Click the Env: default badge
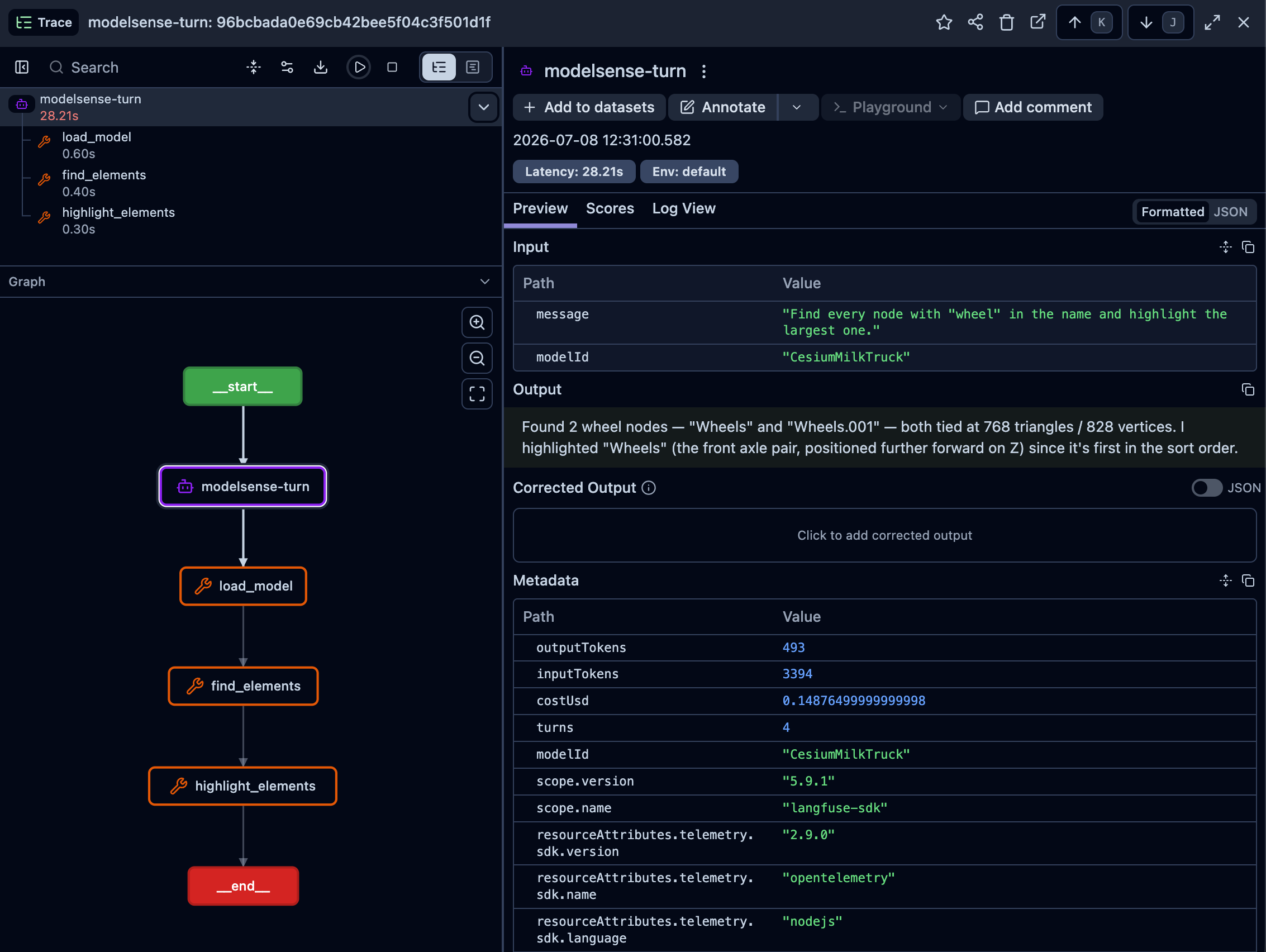1266x952 pixels. 689,172
